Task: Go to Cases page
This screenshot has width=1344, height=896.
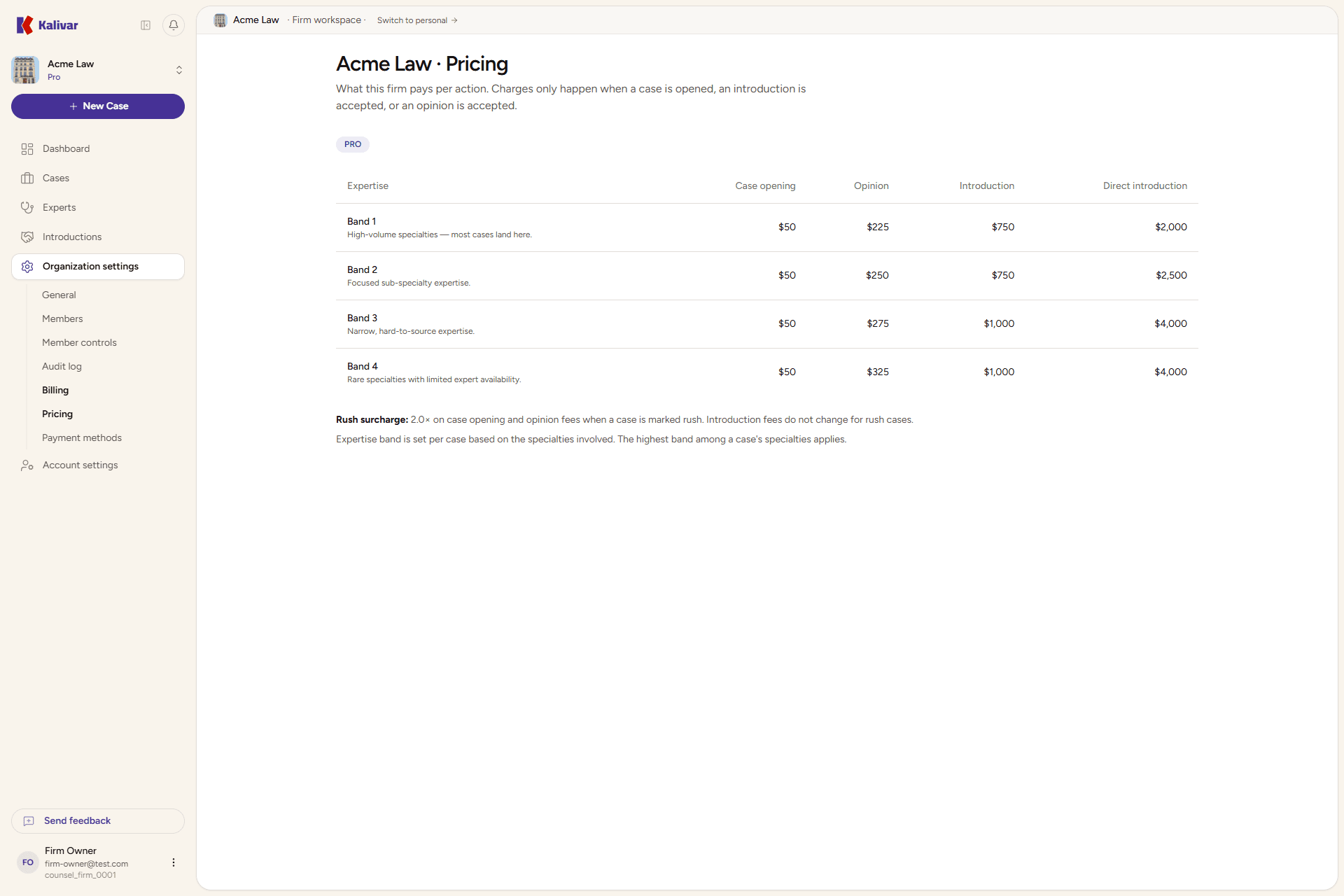Action: [x=98, y=178]
